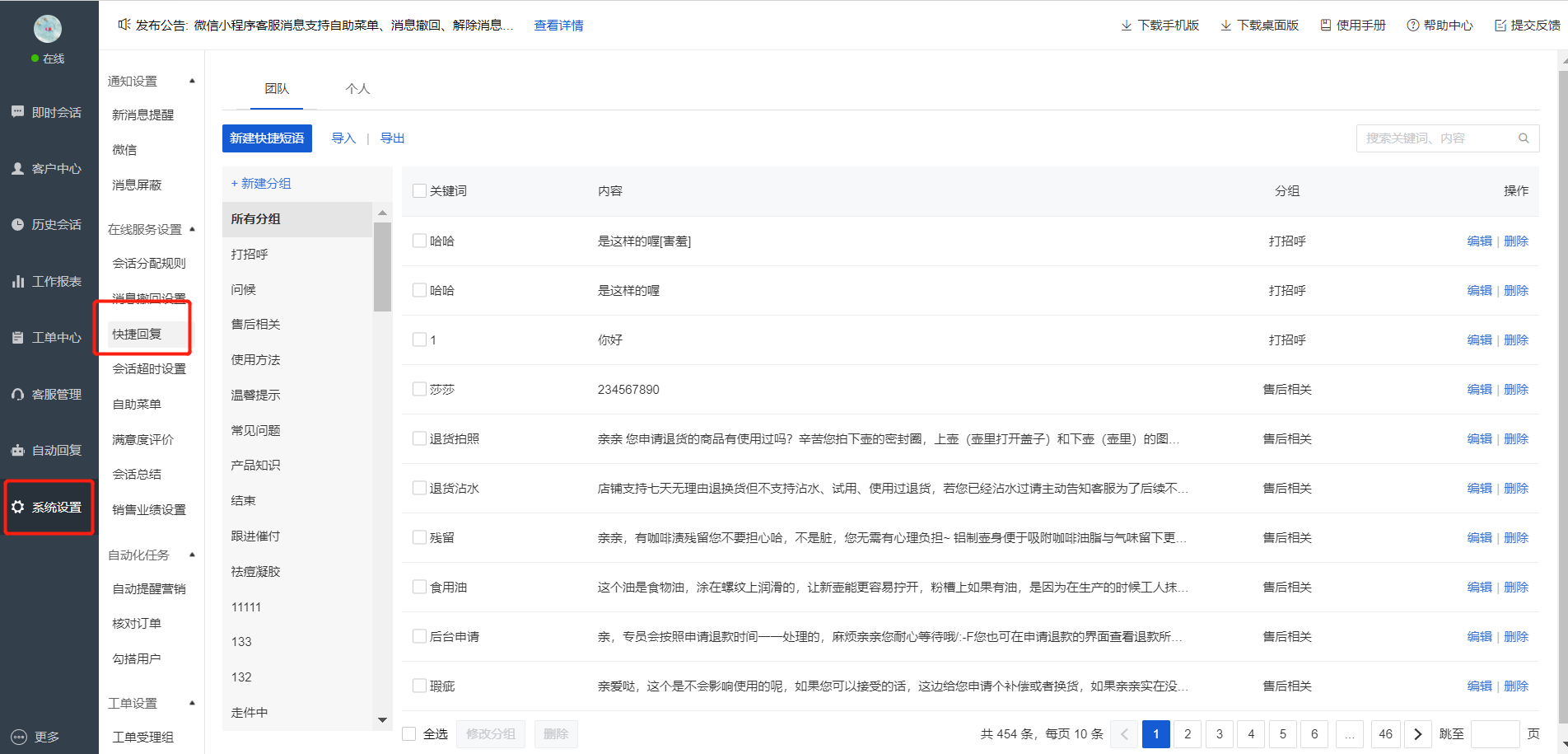This screenshot has width=1568, height=754.
Task: Click 下载手机版 download icon
Action: tap(1127, 26)
